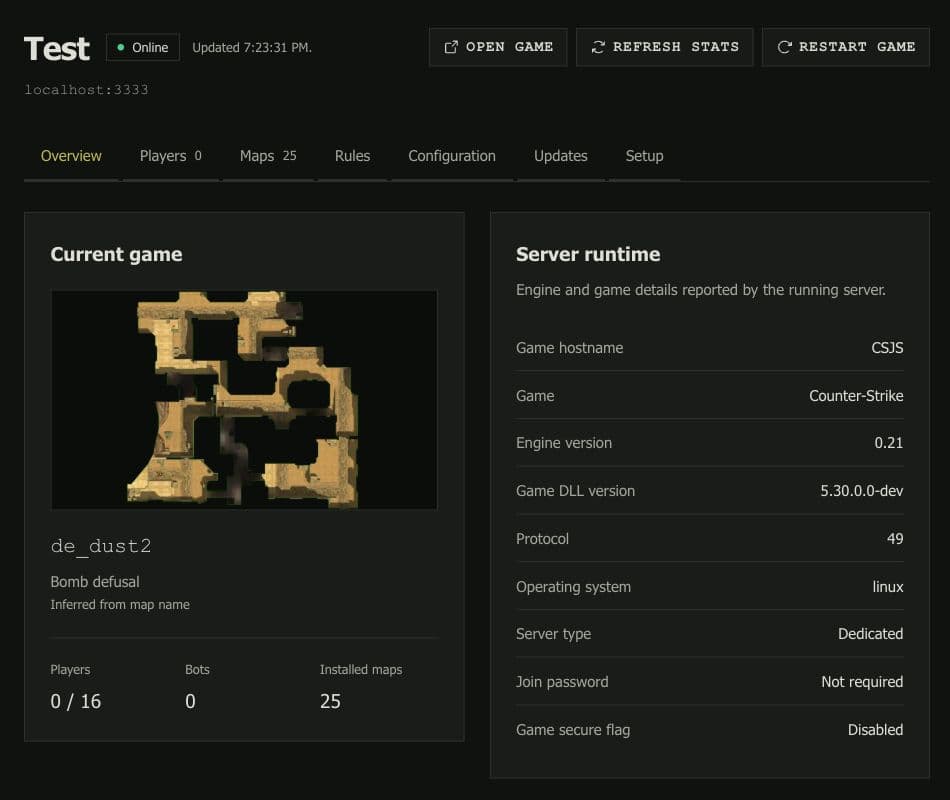
Task: Click the Join password value Not required
Action: pos(862,682)
